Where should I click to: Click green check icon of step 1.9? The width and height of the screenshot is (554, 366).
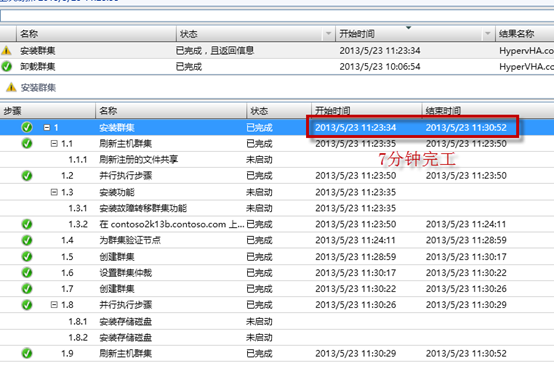point(27,353)
